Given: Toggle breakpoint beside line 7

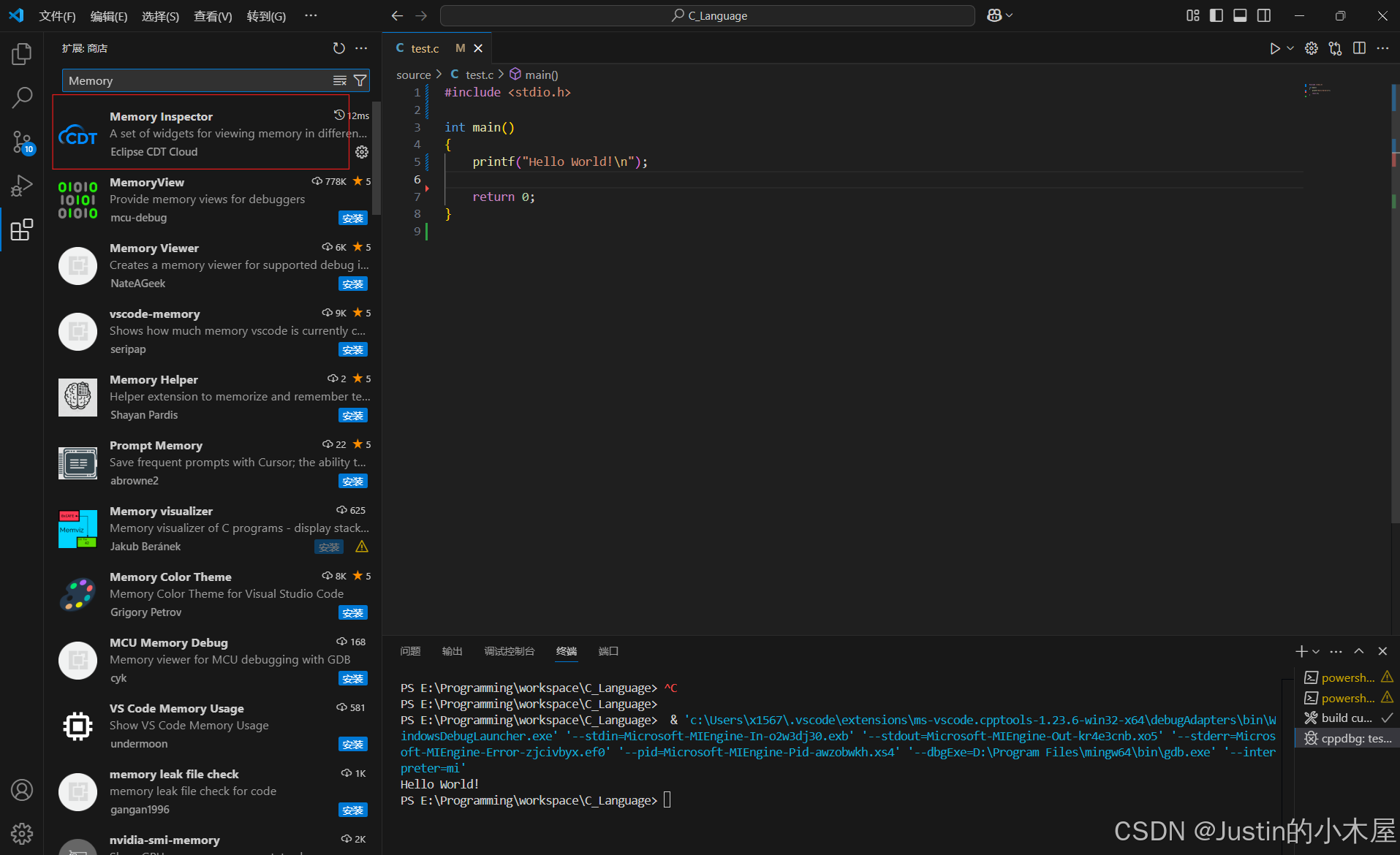Looking at the screenshot, I should coord(427,189).
